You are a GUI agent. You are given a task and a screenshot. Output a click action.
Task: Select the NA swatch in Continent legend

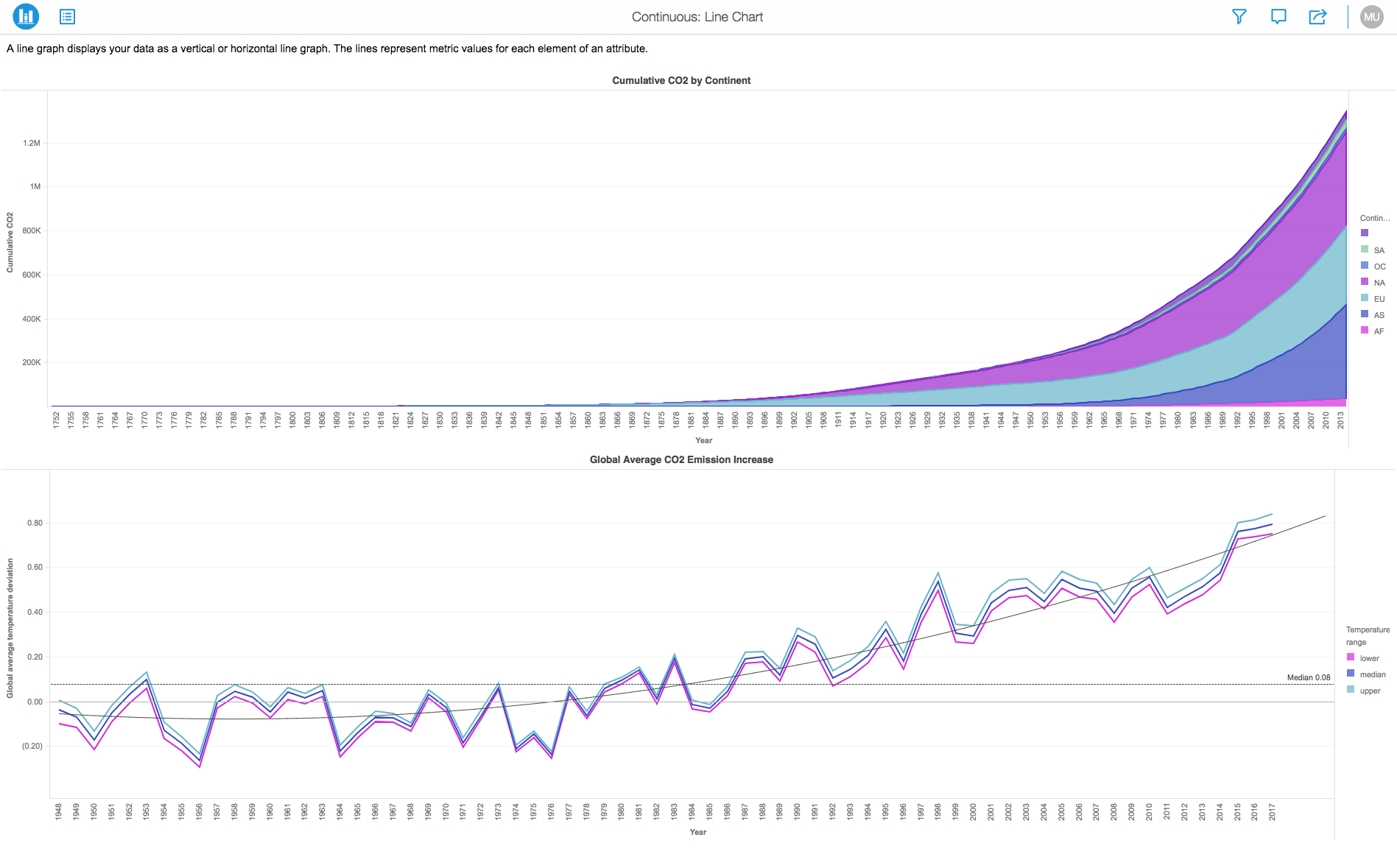(1365, 283)
